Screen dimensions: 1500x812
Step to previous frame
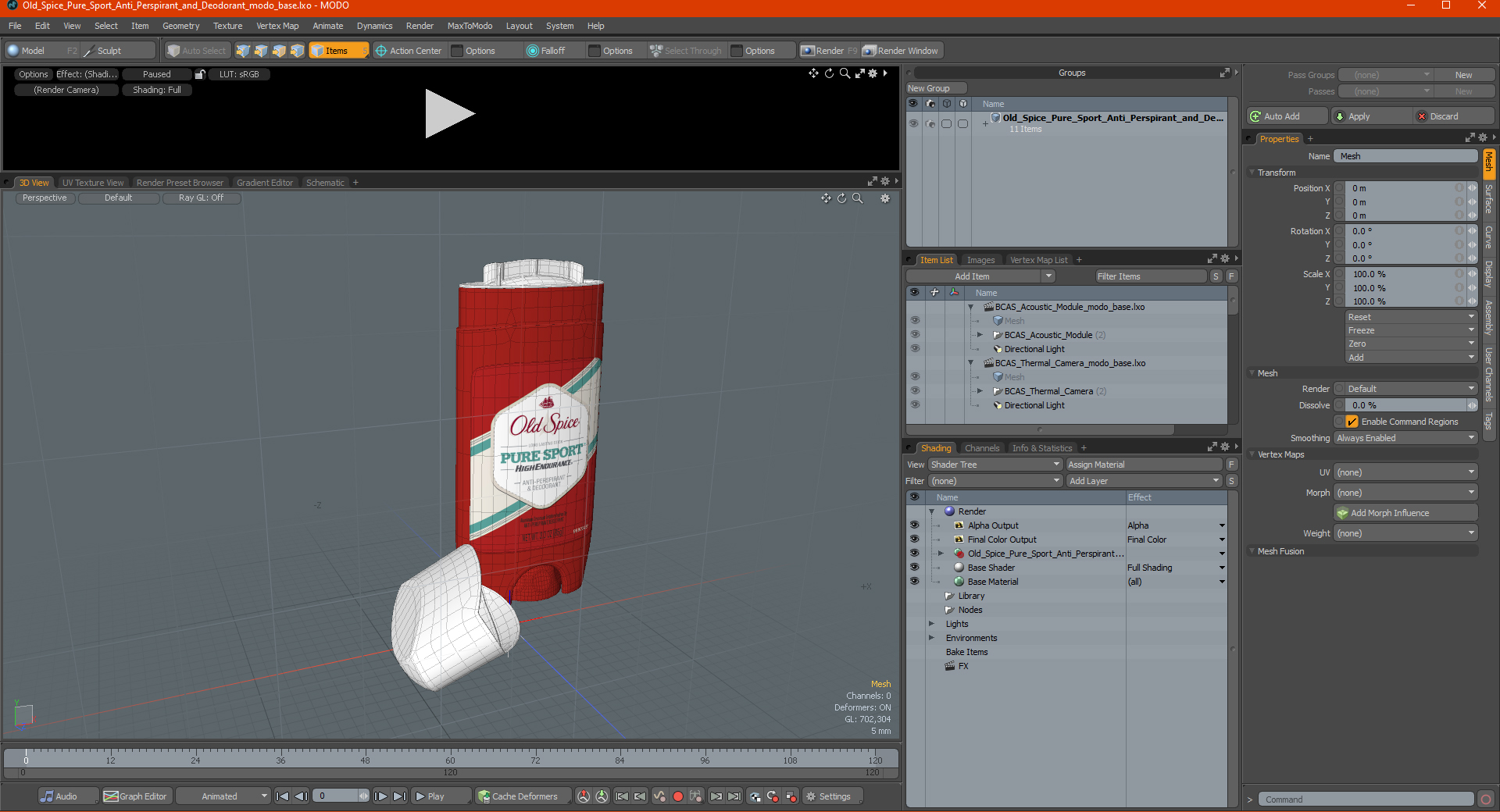tap(301, 796)
